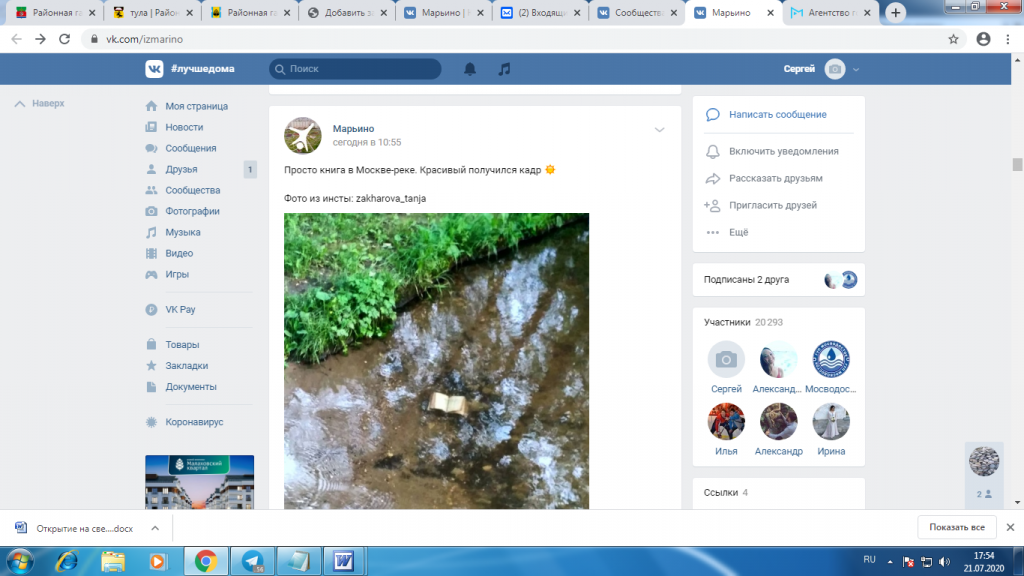This screenshot has width=1024, height=576.
Task: Click the Документы file icon
Action: (x=152, y=387)
